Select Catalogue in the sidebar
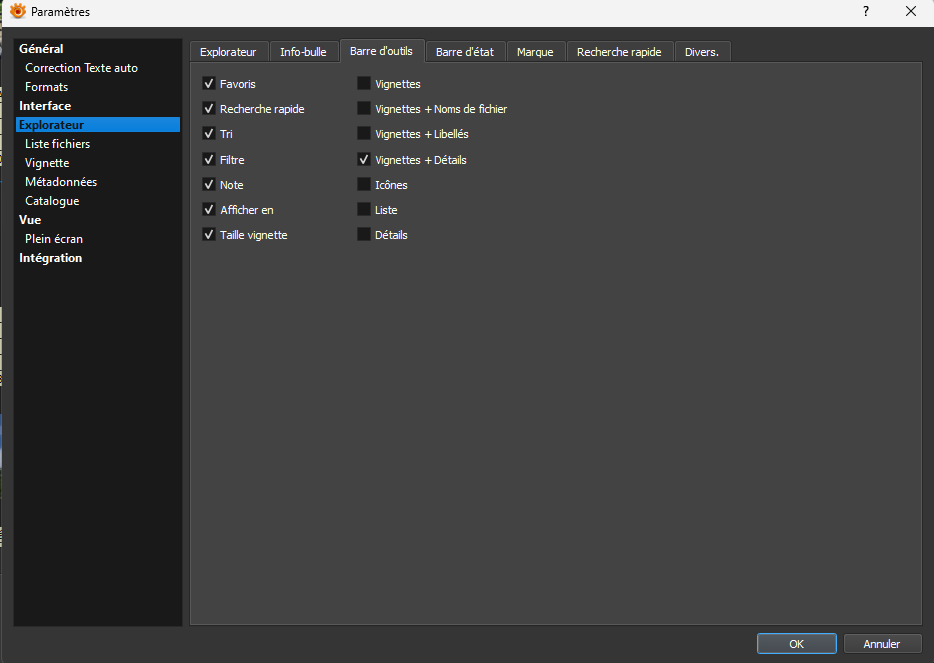Viewport: 934px width, 663px height. pyautogui.click(x=52, y=201)
